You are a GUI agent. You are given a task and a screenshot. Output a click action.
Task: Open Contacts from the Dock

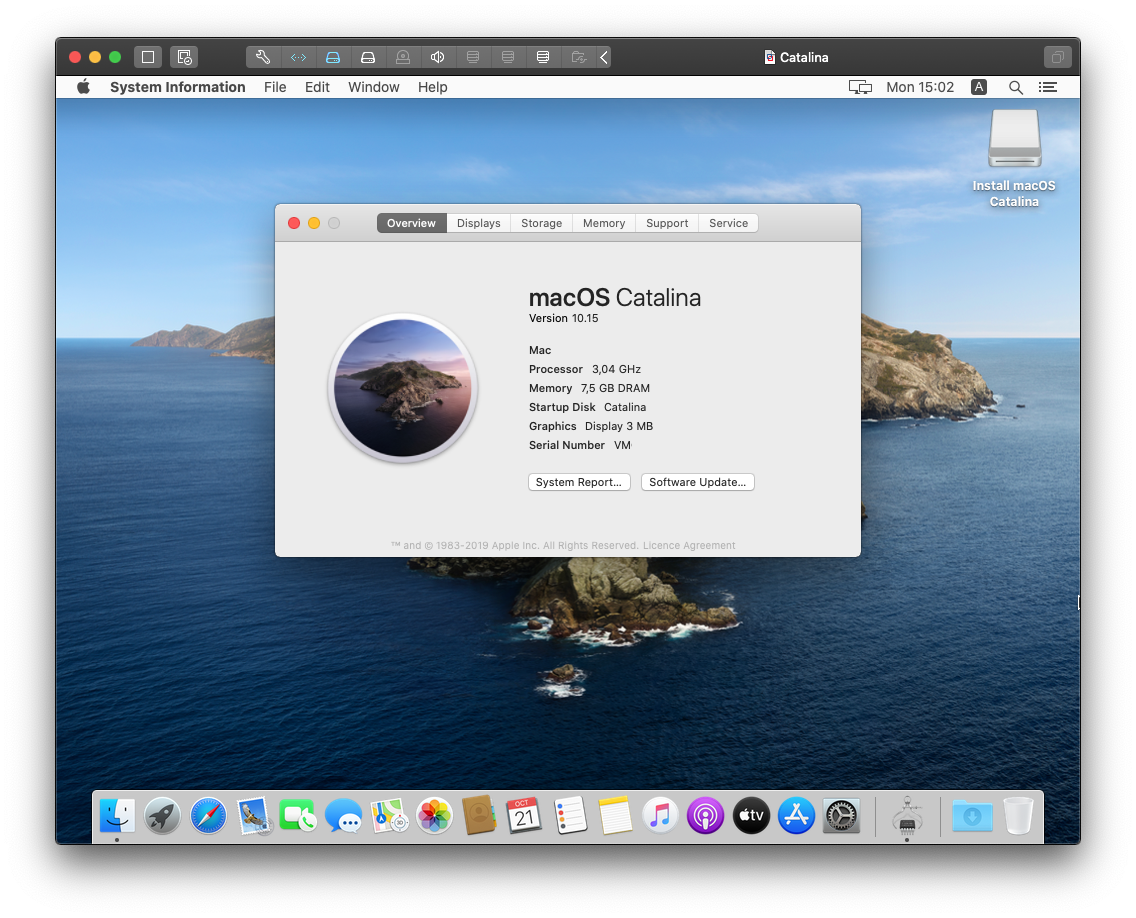coord(479,816)
